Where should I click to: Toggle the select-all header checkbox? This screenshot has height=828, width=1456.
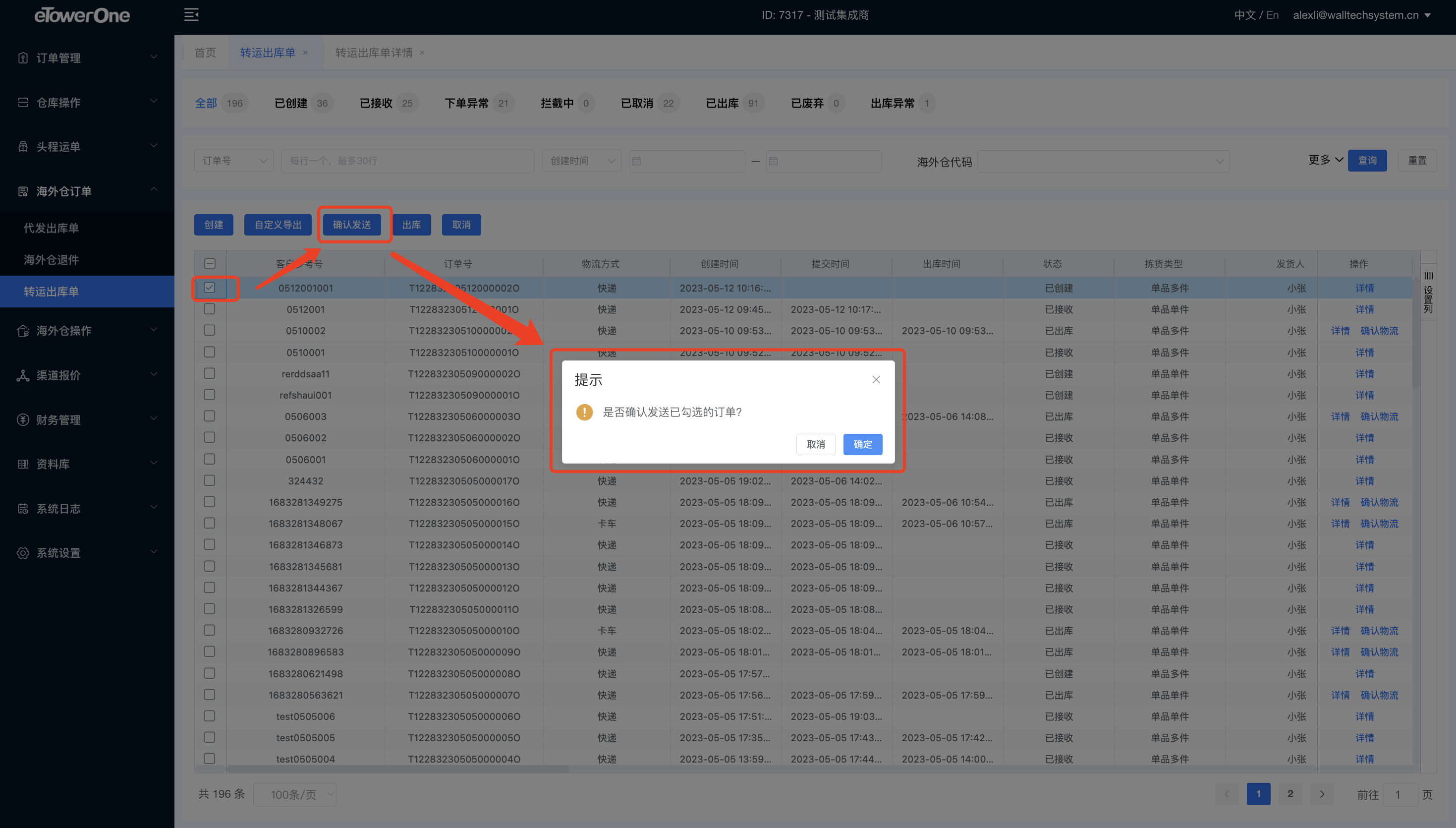(210, 263)
